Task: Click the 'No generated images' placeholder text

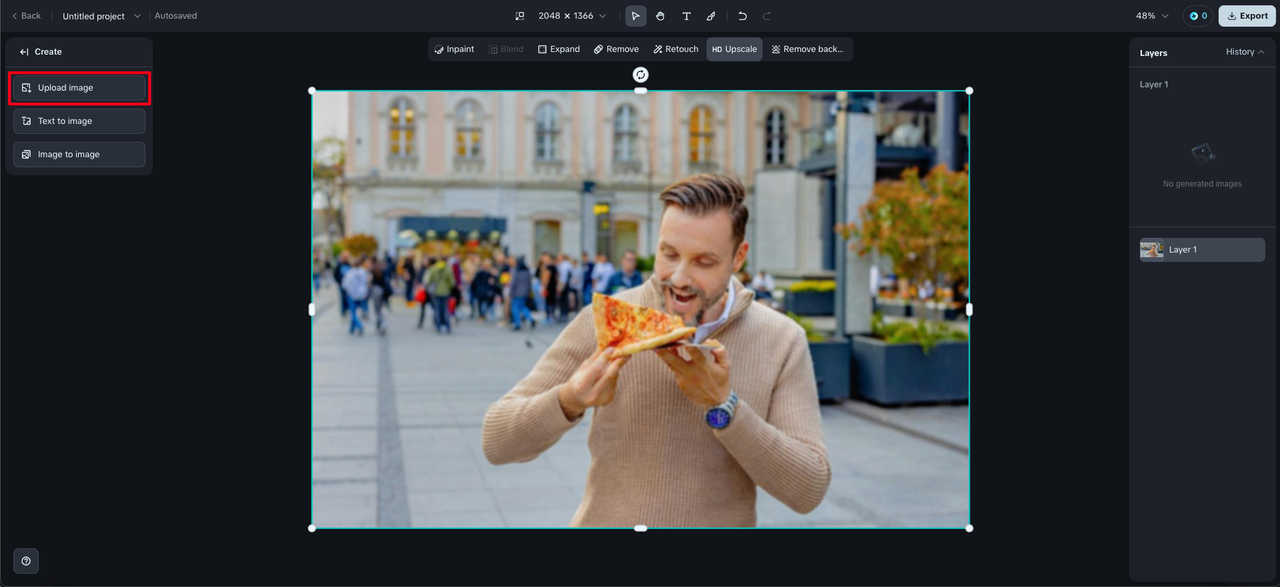Action: (1202, 184)
